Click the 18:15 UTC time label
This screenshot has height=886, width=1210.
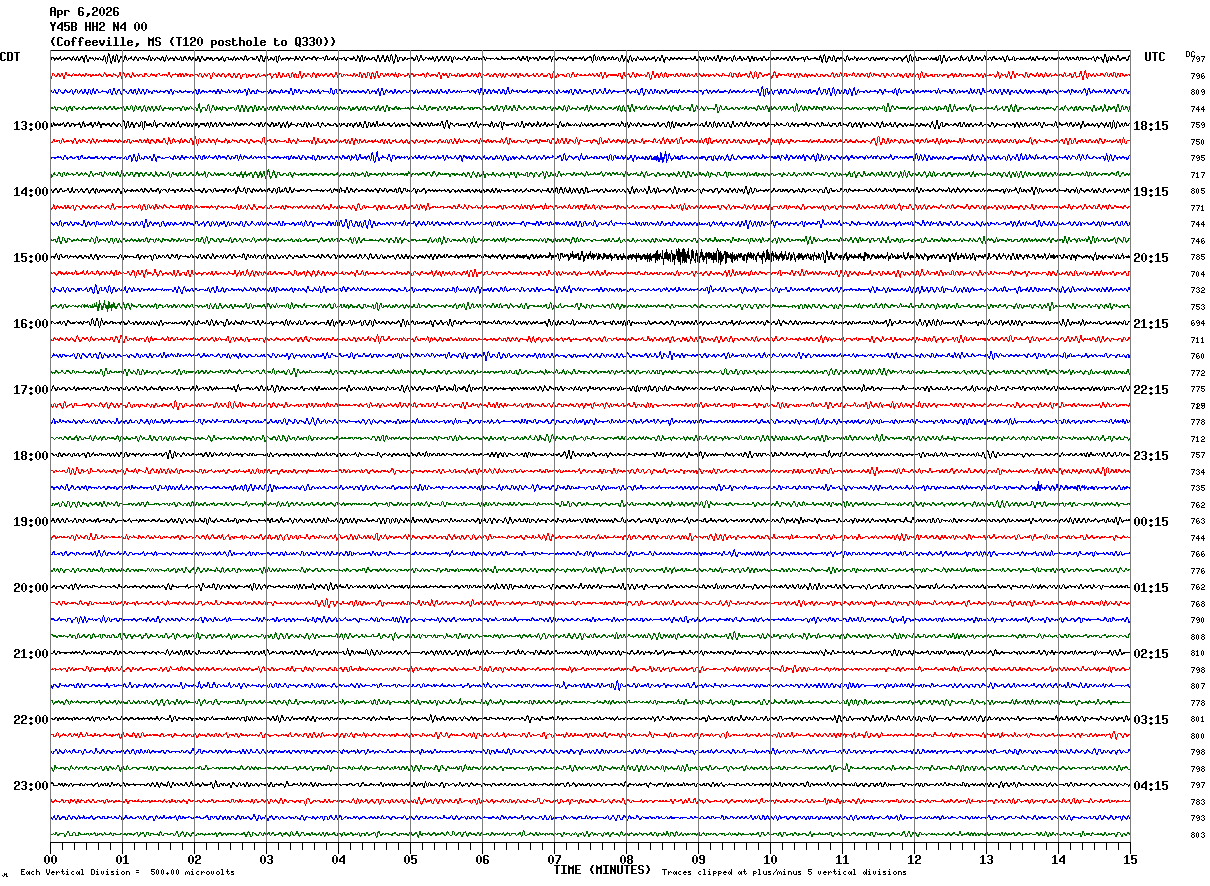click(1151, 126)
